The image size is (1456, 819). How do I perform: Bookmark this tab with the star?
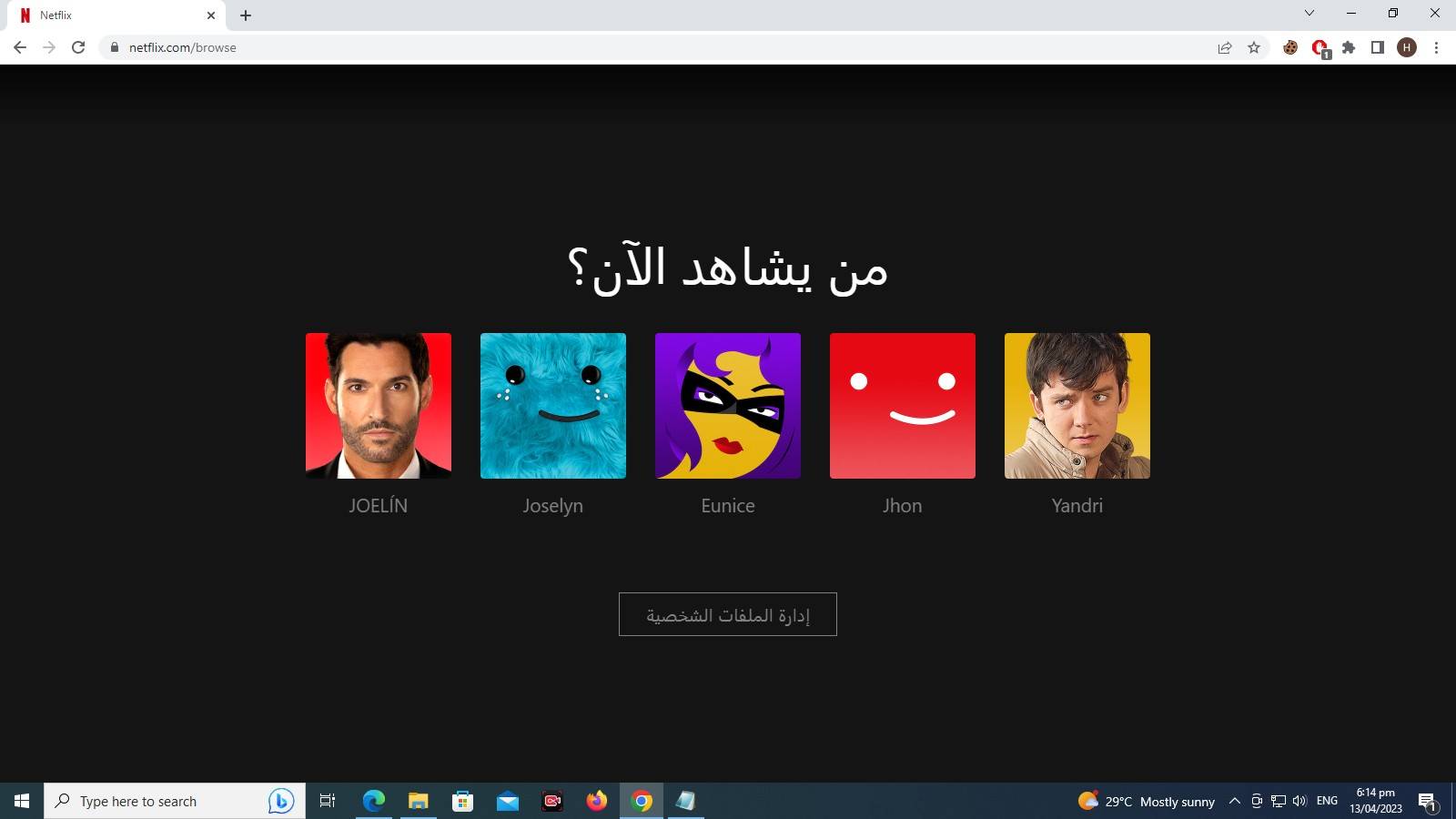[x=1254, y=47]
